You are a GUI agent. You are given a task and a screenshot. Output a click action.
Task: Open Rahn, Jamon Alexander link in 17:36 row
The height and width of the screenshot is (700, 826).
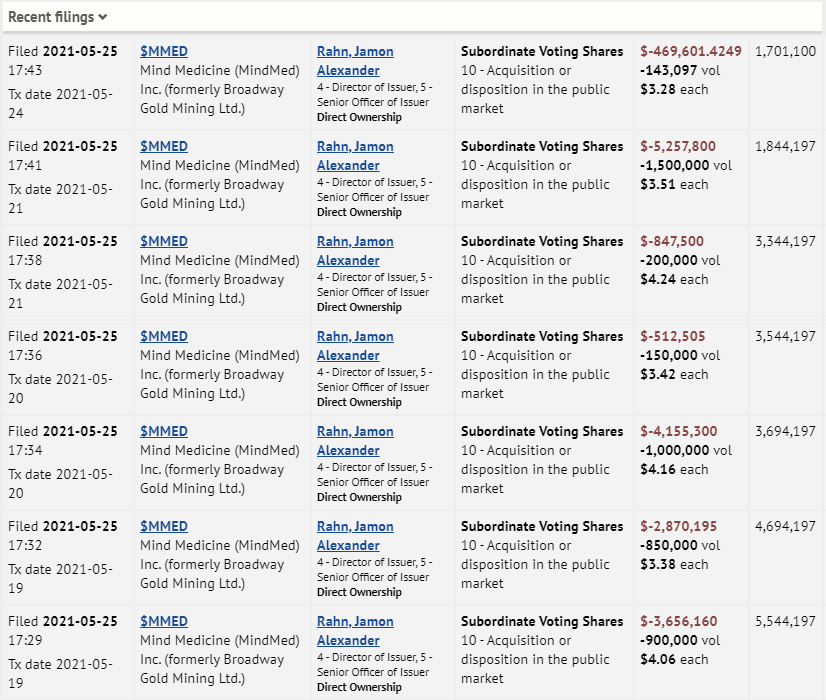coord(355,346)
